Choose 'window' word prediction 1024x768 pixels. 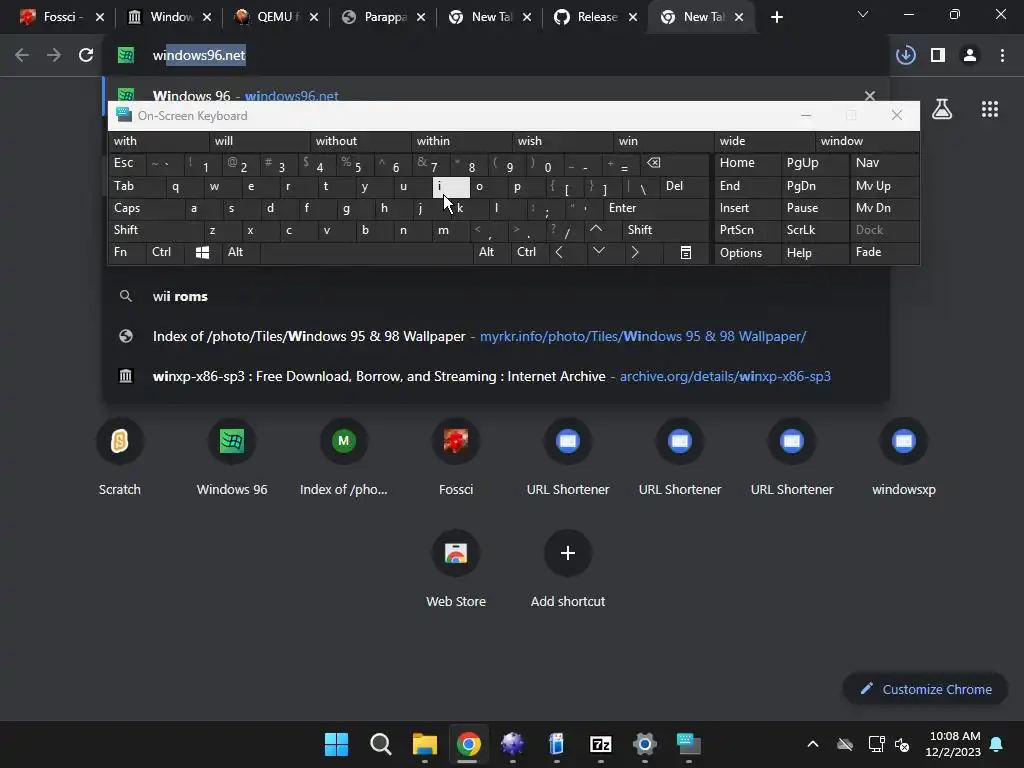[x=867, y=141]
